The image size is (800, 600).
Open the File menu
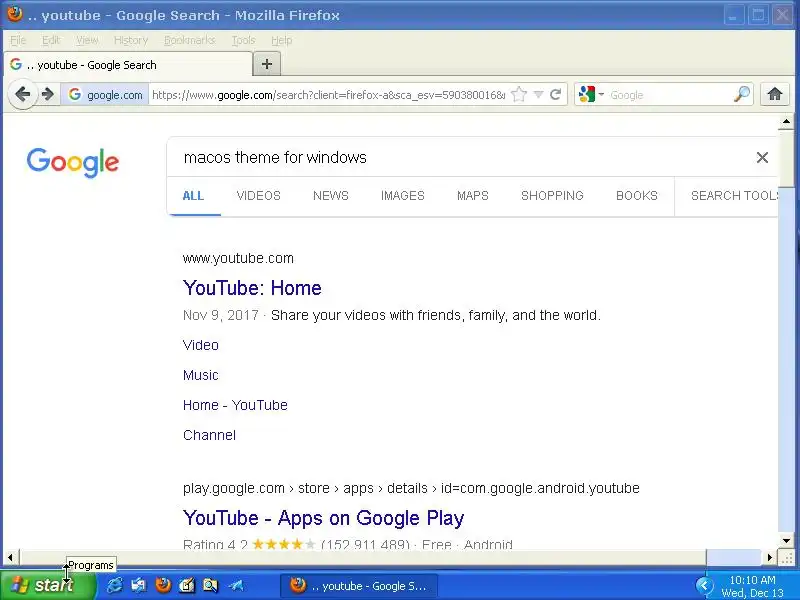click(x=18, y=40)
